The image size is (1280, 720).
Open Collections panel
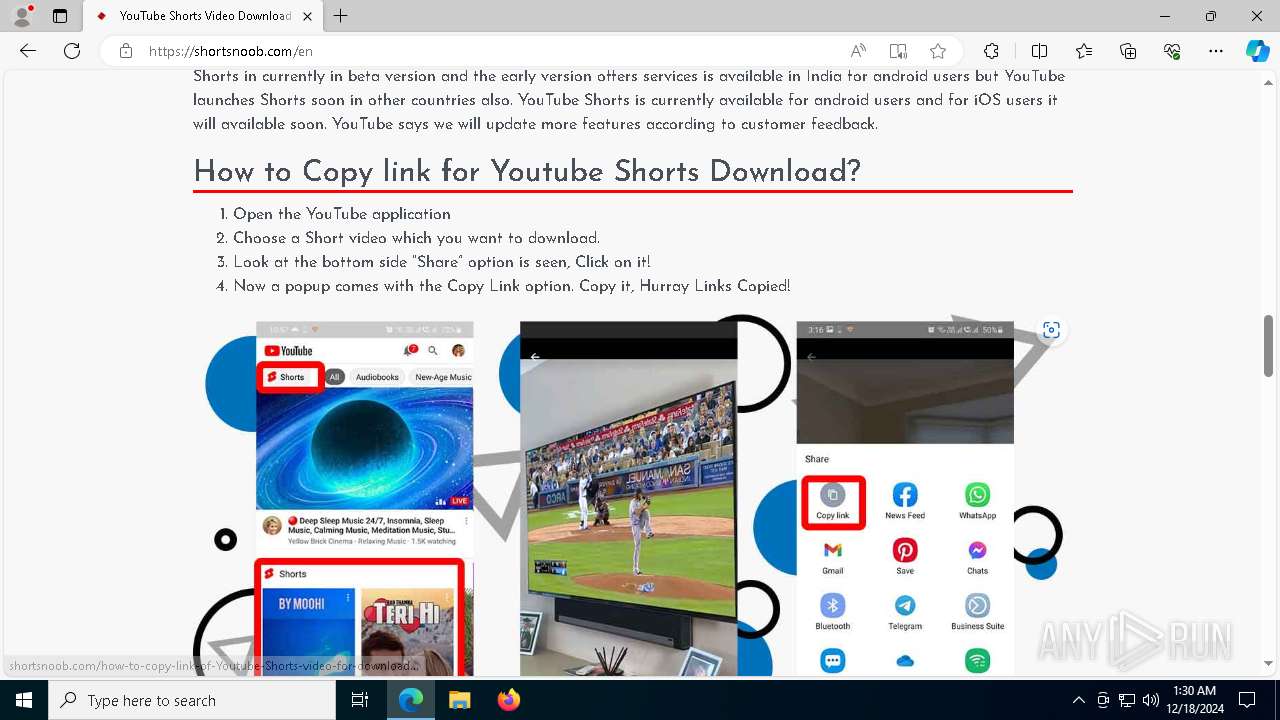tap(1128, 51)
